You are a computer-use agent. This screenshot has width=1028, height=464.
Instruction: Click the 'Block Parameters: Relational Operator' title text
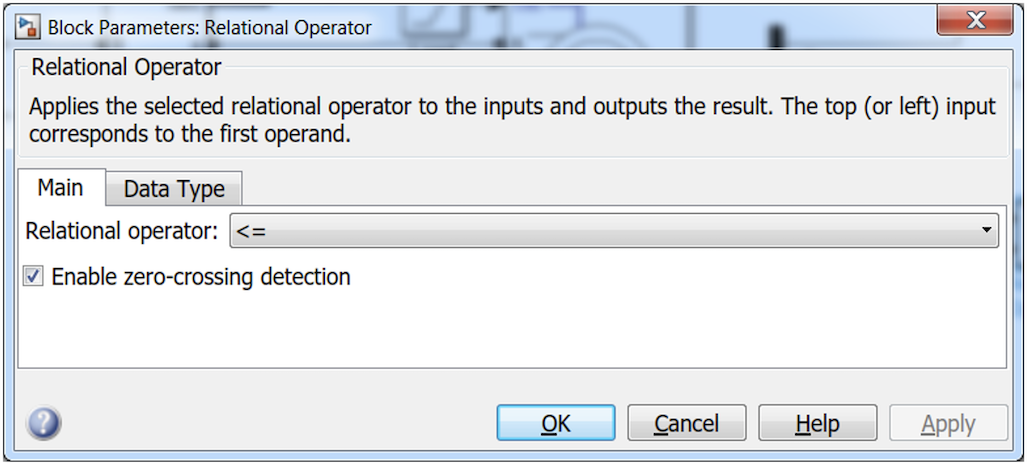tap(210, 27)
